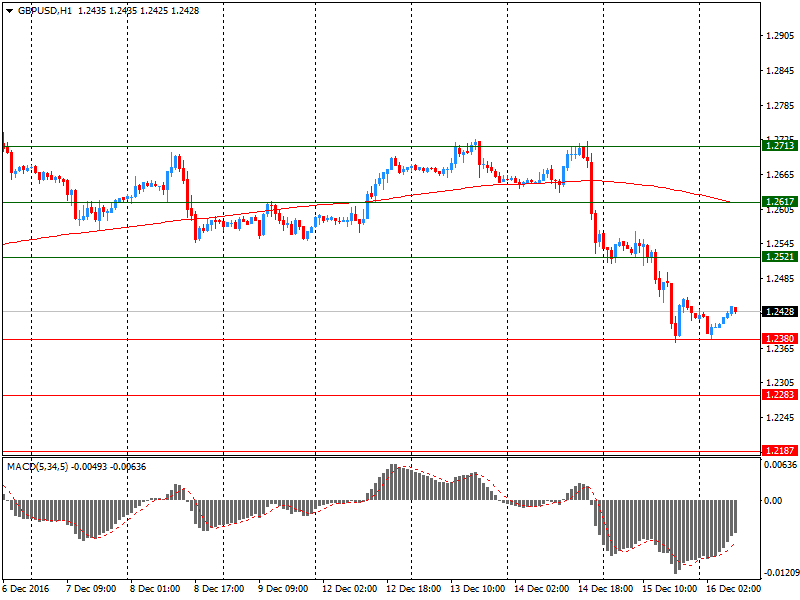800x600 pixels.
Task: Click the price axis value 1.2365
Action: 780,348
